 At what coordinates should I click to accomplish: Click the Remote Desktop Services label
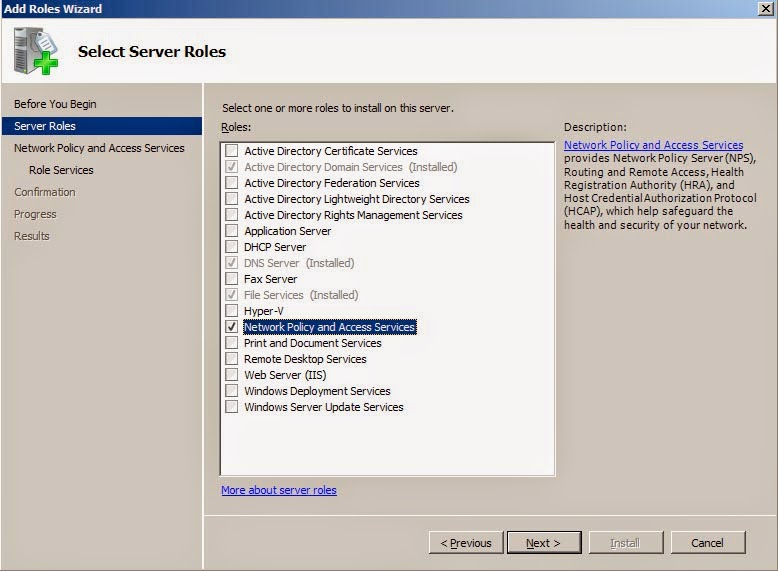coord(305,359)
